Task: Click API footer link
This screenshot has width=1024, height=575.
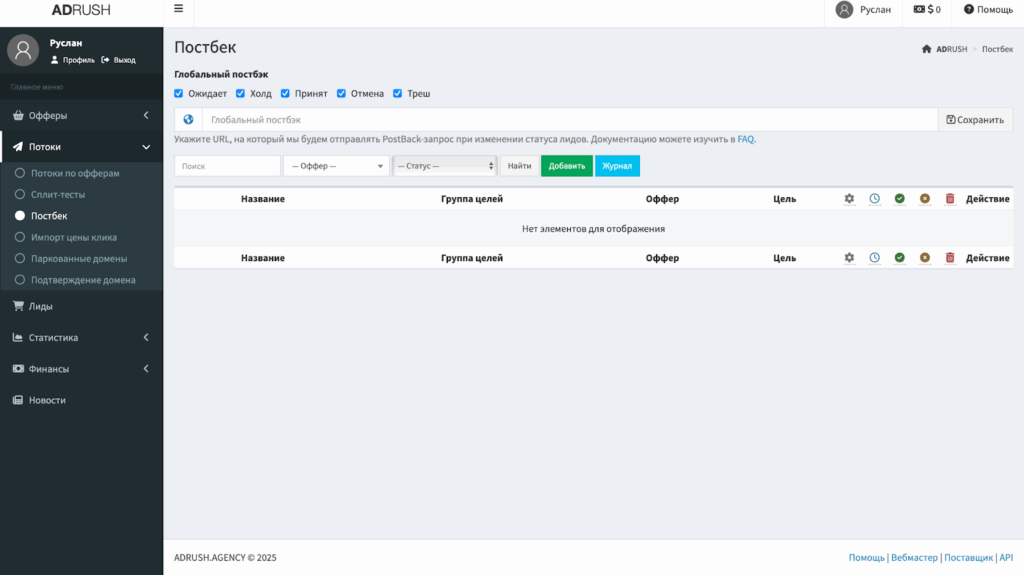Action: [1006, 557]
